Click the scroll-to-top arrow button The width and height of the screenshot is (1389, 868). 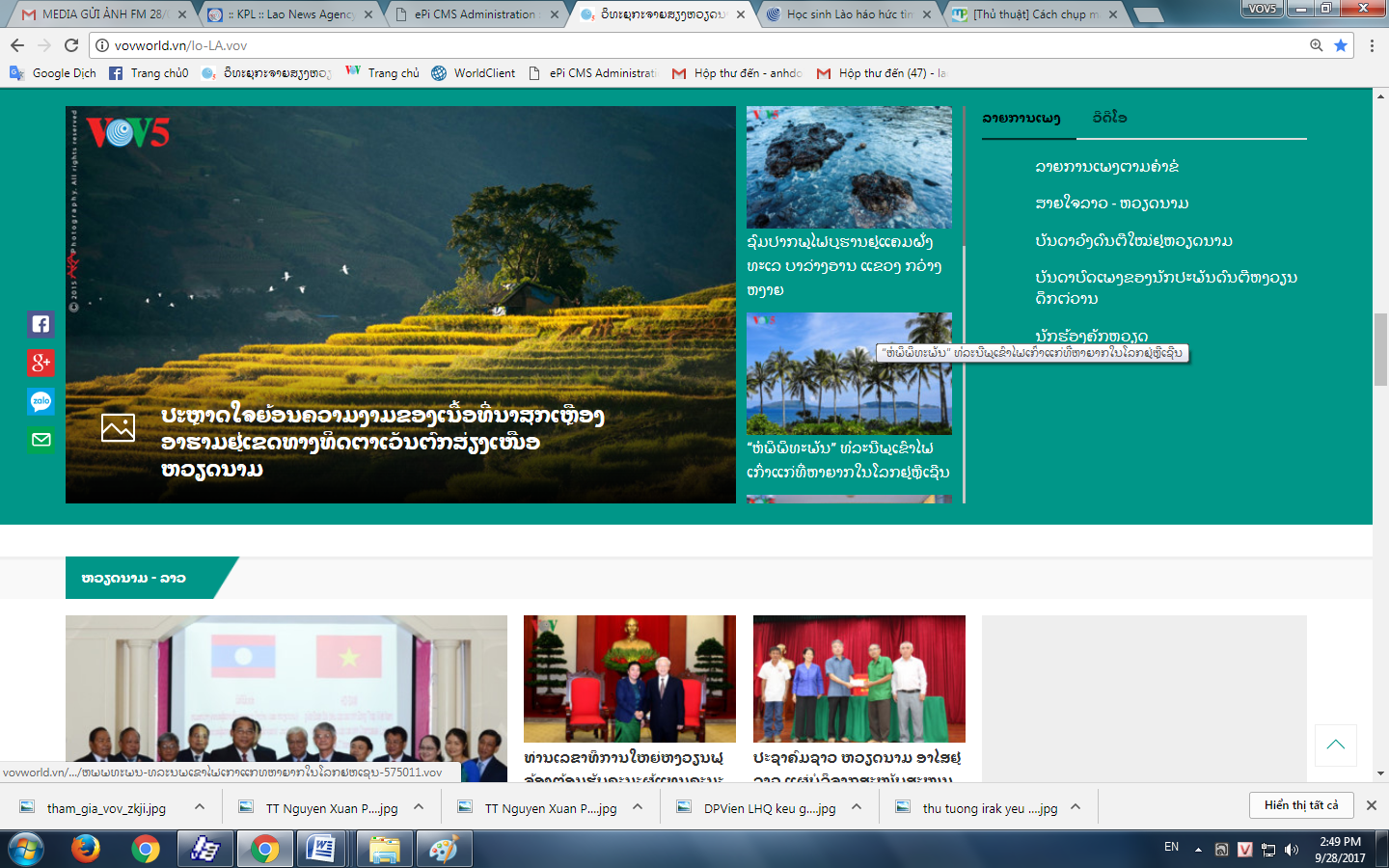point(1336,745)
